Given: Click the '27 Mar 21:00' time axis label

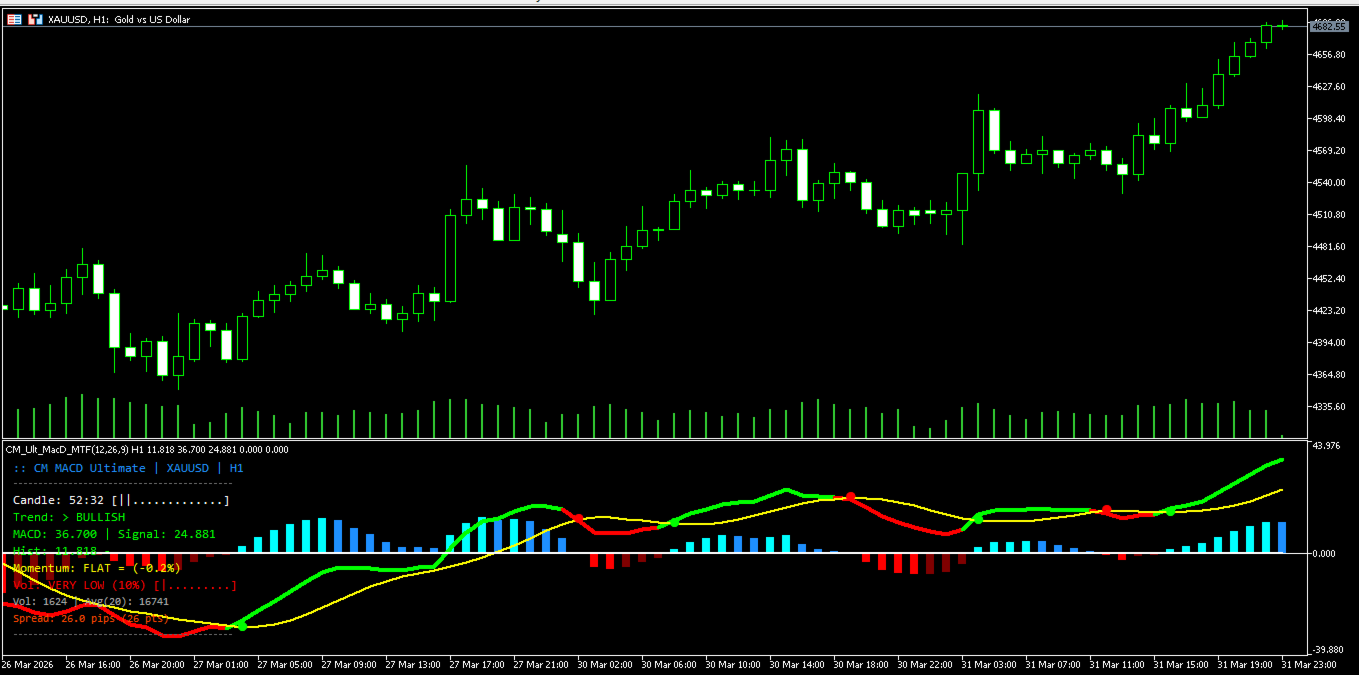Looking at the screenshot, I should [x=541, y=665].
